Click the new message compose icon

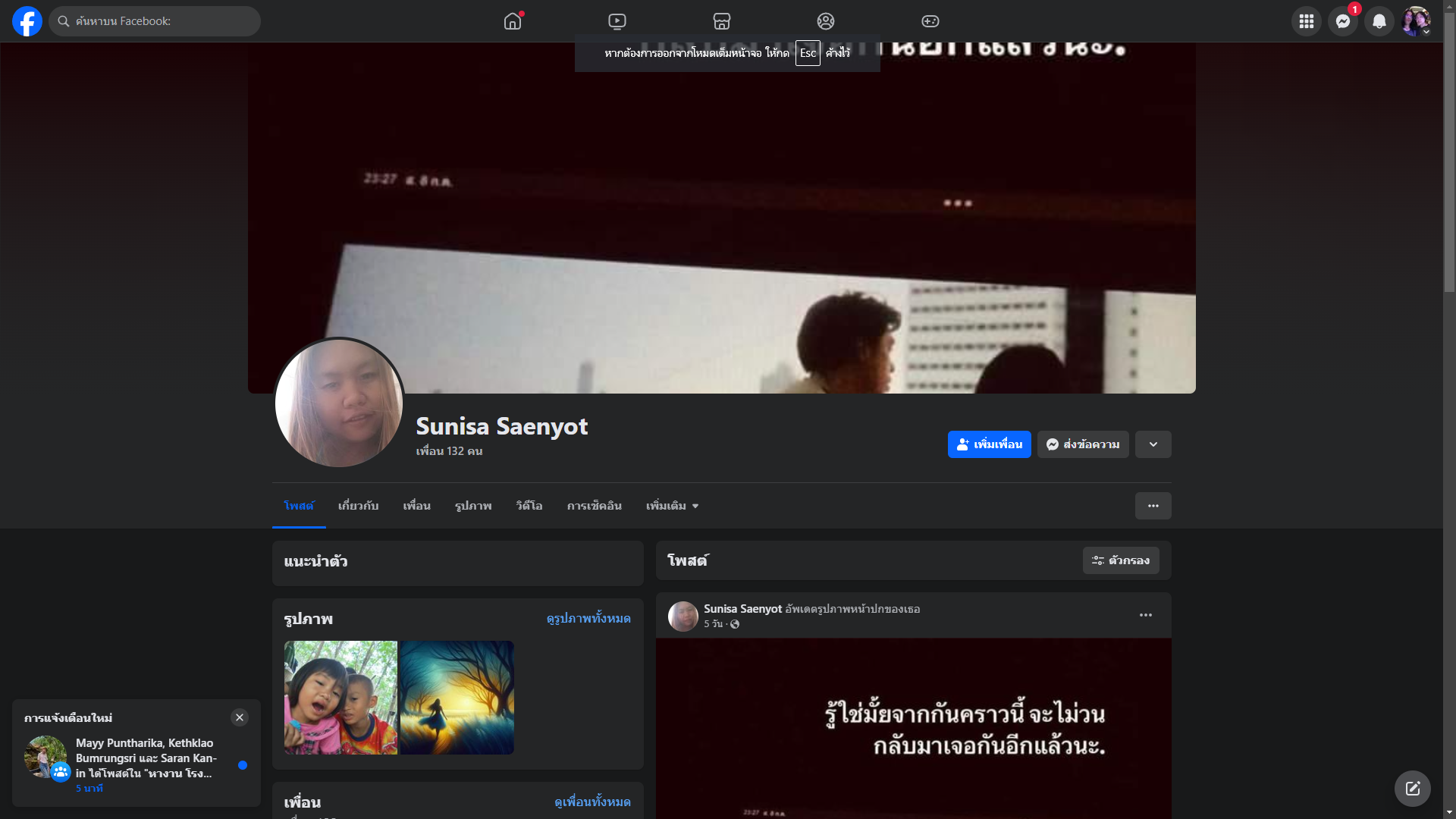point(1412,789)
